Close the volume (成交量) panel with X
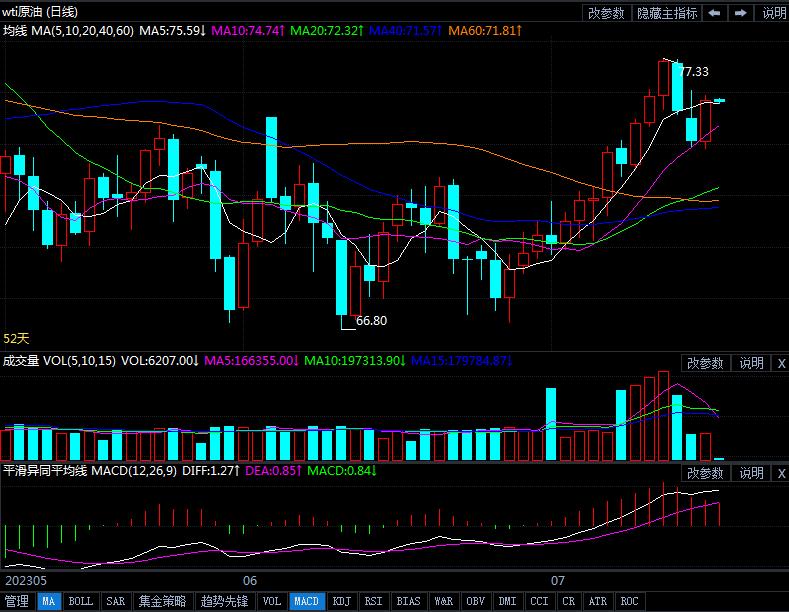789x612 pixels. click(781, 363)
